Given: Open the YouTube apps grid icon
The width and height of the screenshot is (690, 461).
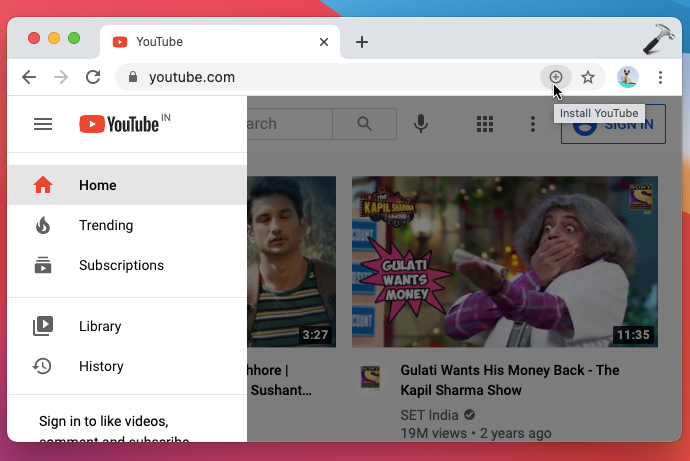Looking at the screenshot, I should (485, 124).
